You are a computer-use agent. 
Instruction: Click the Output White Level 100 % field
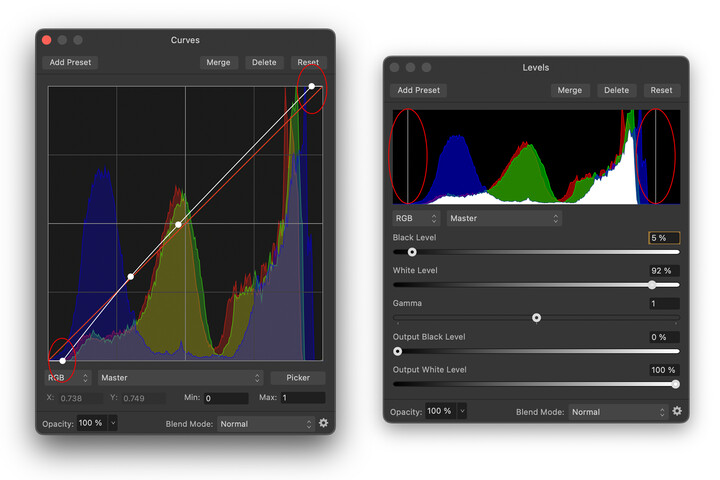tap(664, 370)
